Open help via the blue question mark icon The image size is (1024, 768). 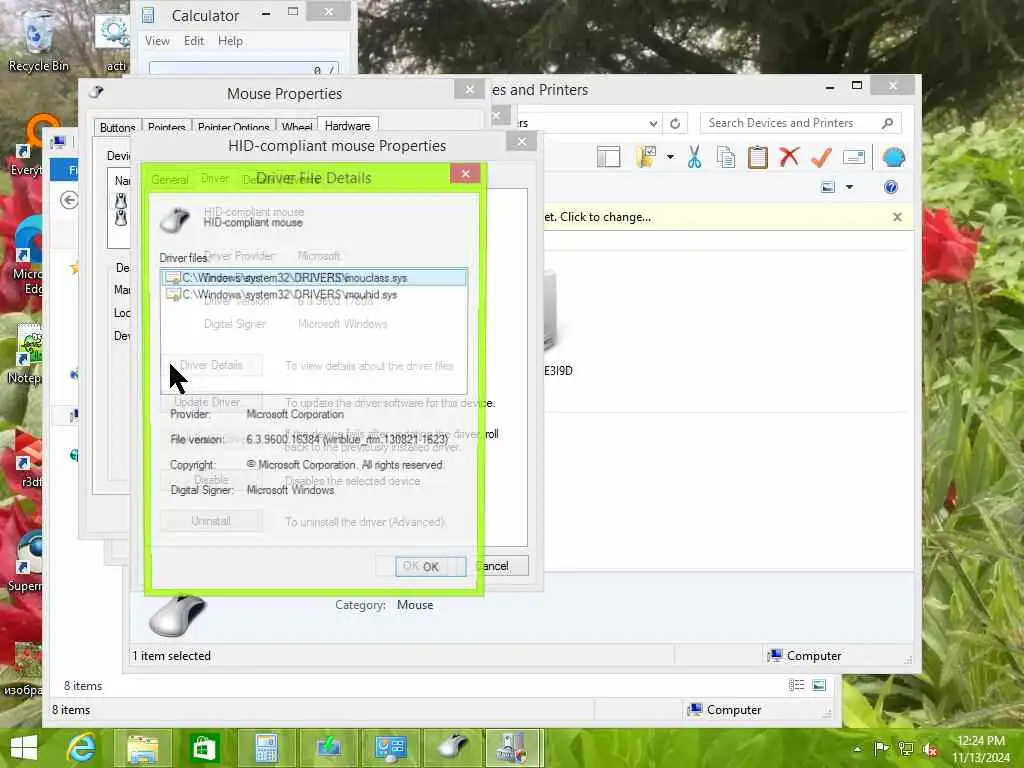coord(891,187)
